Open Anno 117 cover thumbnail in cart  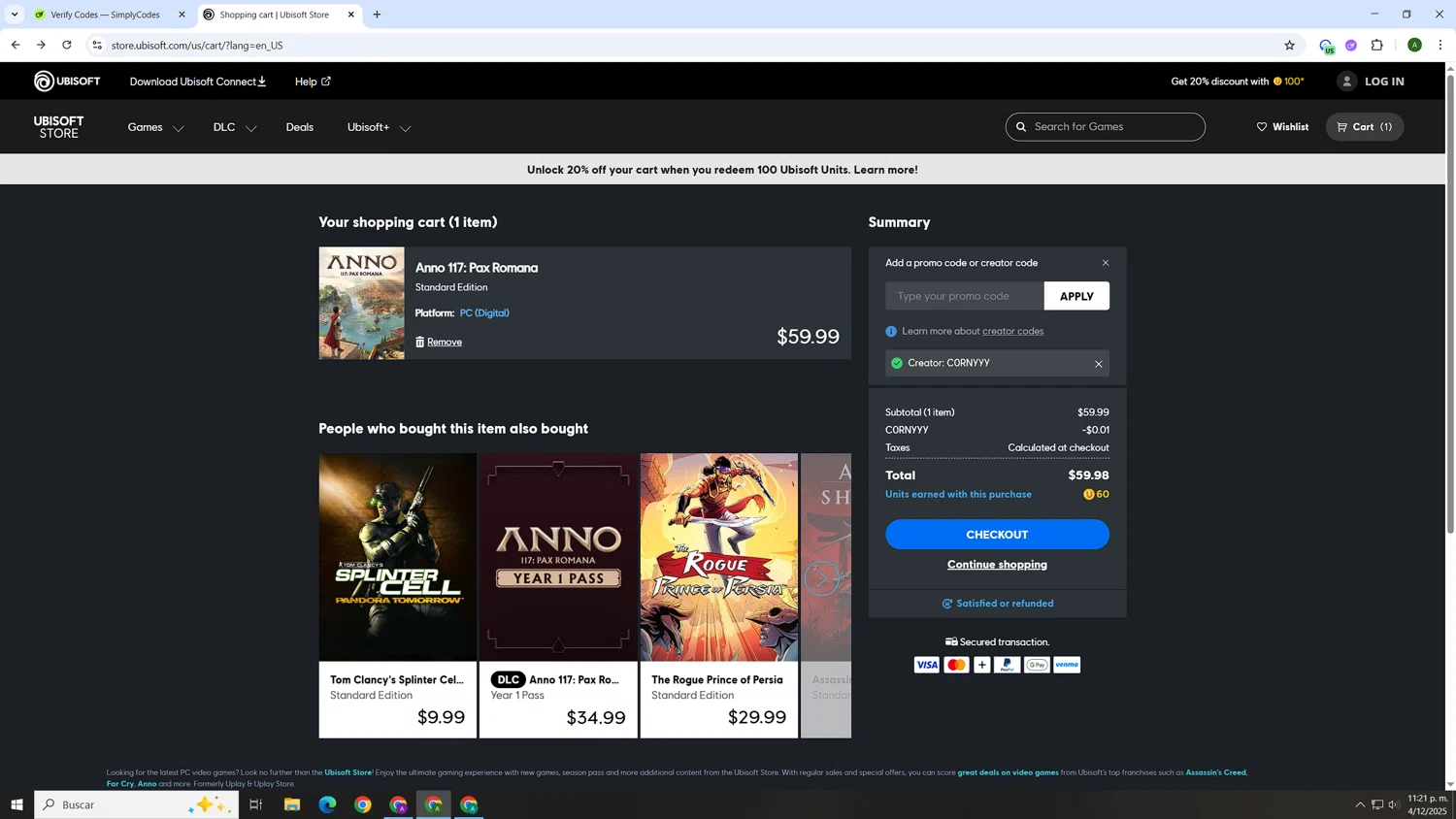361,303
